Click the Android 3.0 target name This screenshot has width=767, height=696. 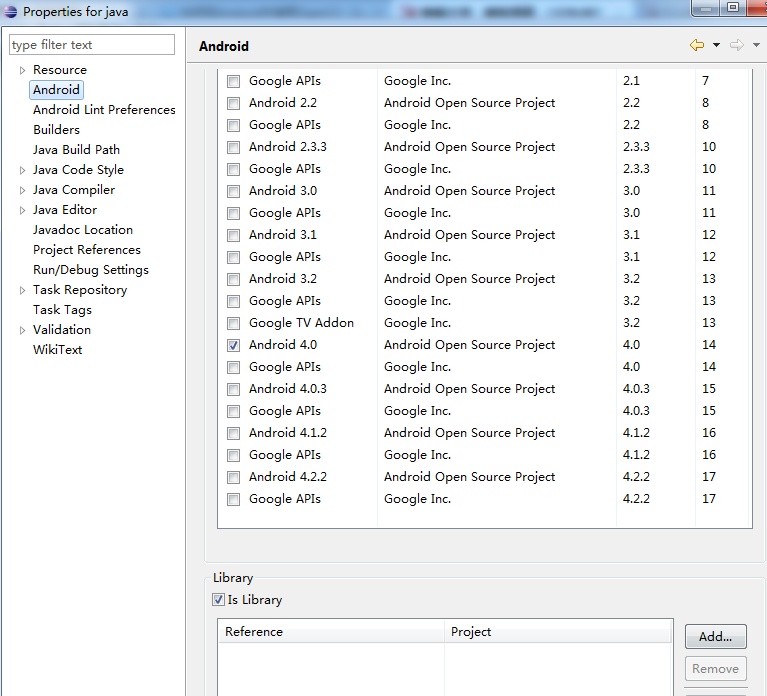coord(283,191)
